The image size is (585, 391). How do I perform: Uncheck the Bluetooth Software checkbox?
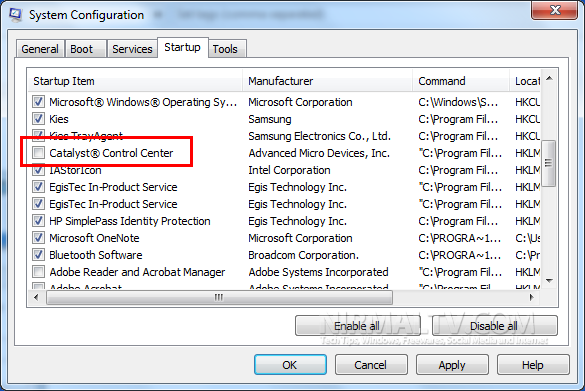click(x=38, y=254)
